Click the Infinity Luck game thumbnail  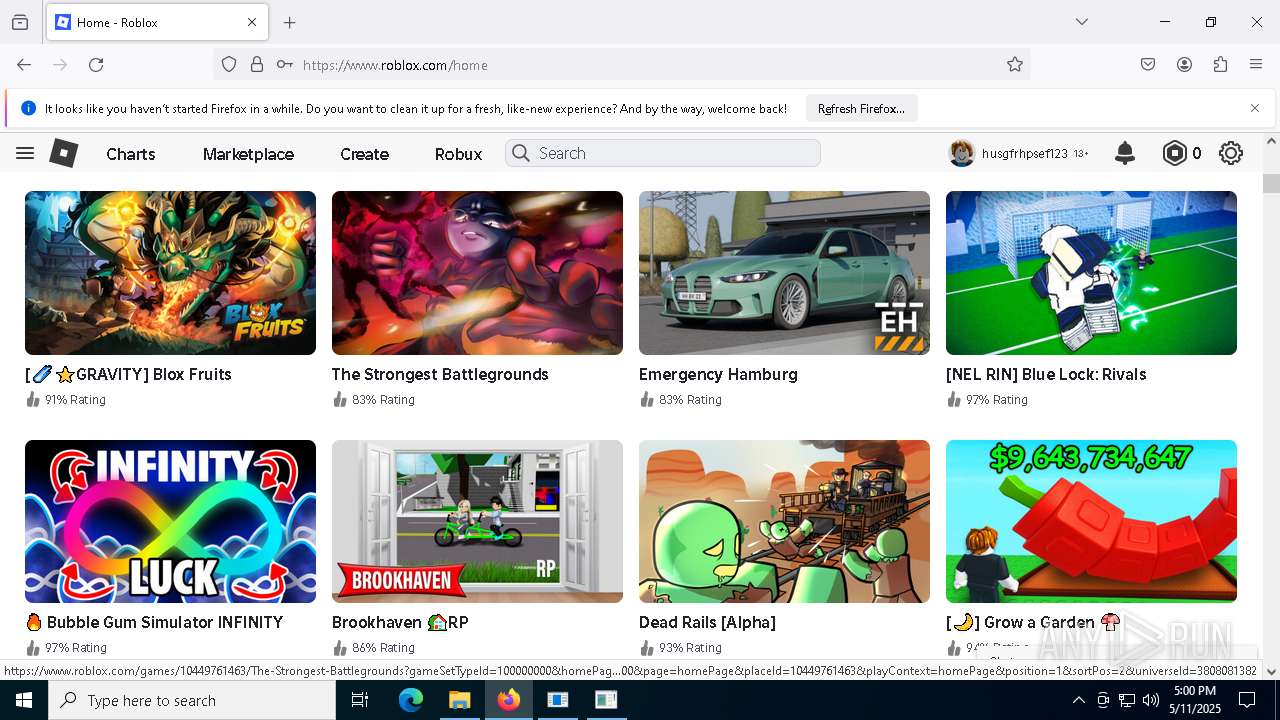[x=170, y=521]
